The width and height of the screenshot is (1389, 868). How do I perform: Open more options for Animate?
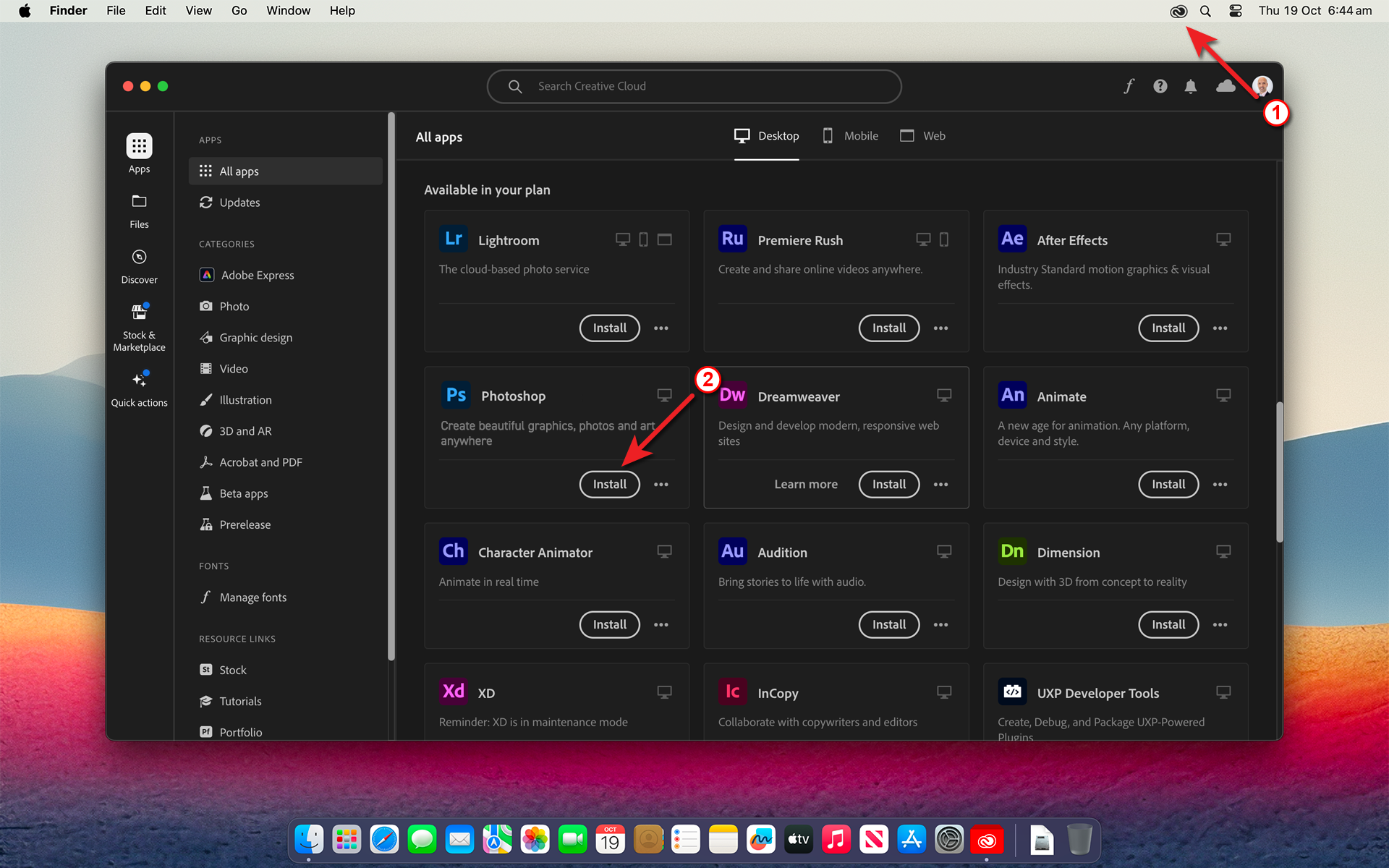[1220, 485]
